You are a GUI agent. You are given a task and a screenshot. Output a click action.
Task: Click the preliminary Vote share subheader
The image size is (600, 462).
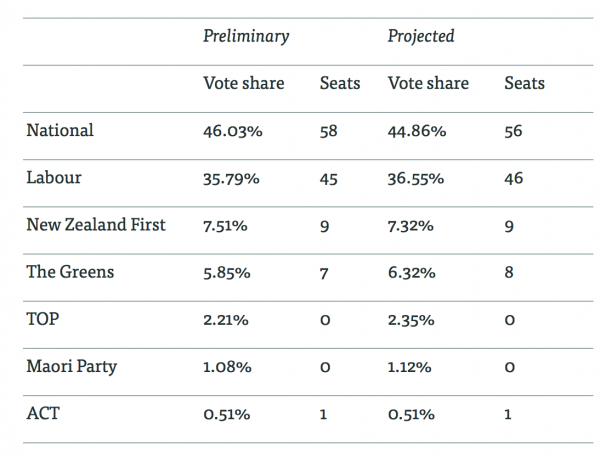pos(244,83)
